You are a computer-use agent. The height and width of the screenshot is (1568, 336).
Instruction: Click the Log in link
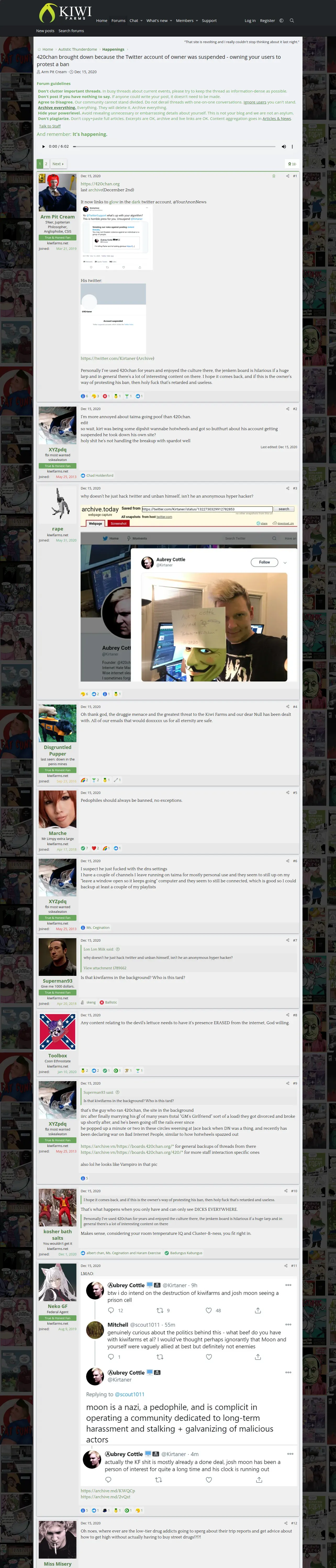(250, 21)
